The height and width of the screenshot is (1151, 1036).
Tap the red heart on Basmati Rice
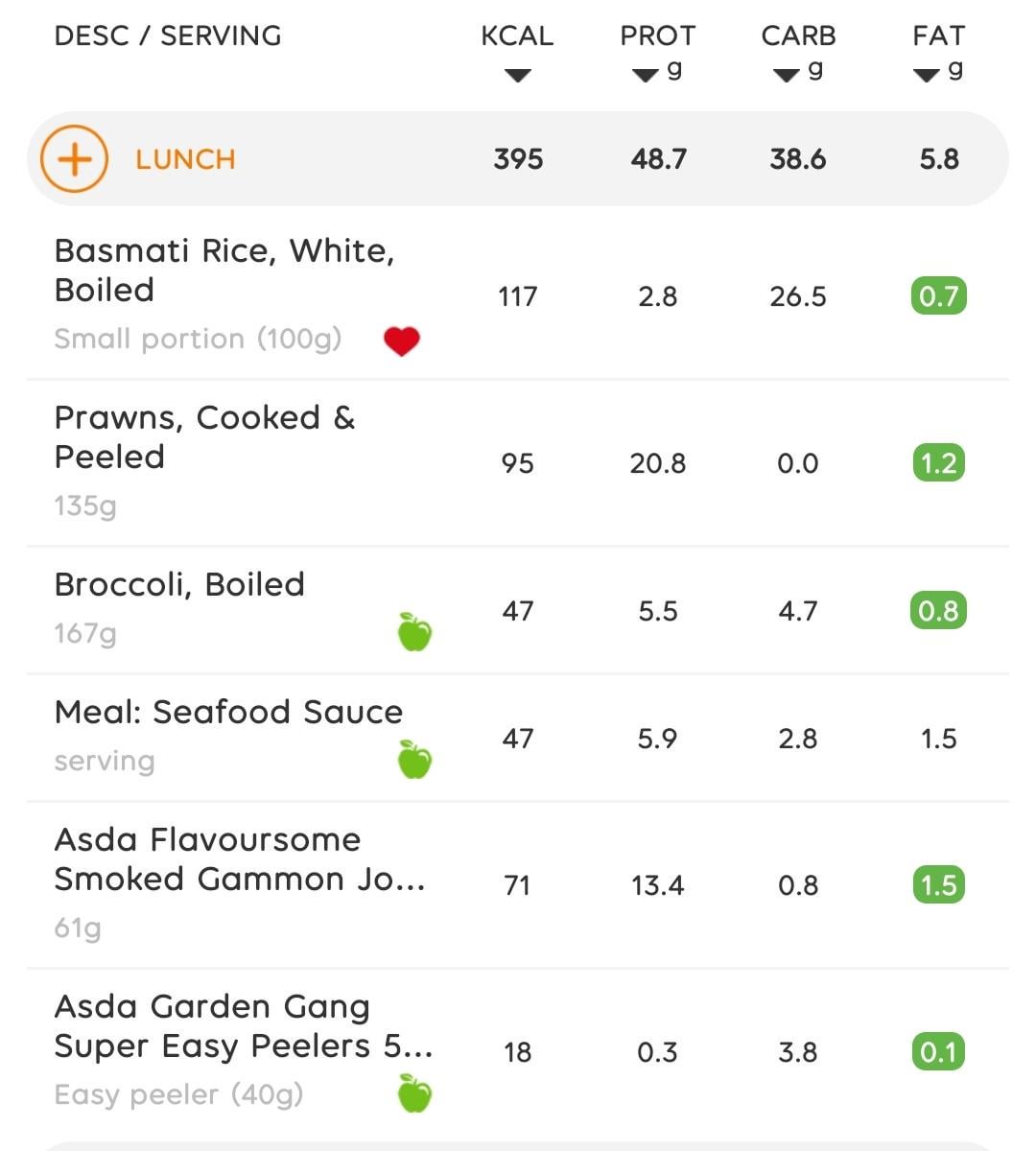pos(401,341)
